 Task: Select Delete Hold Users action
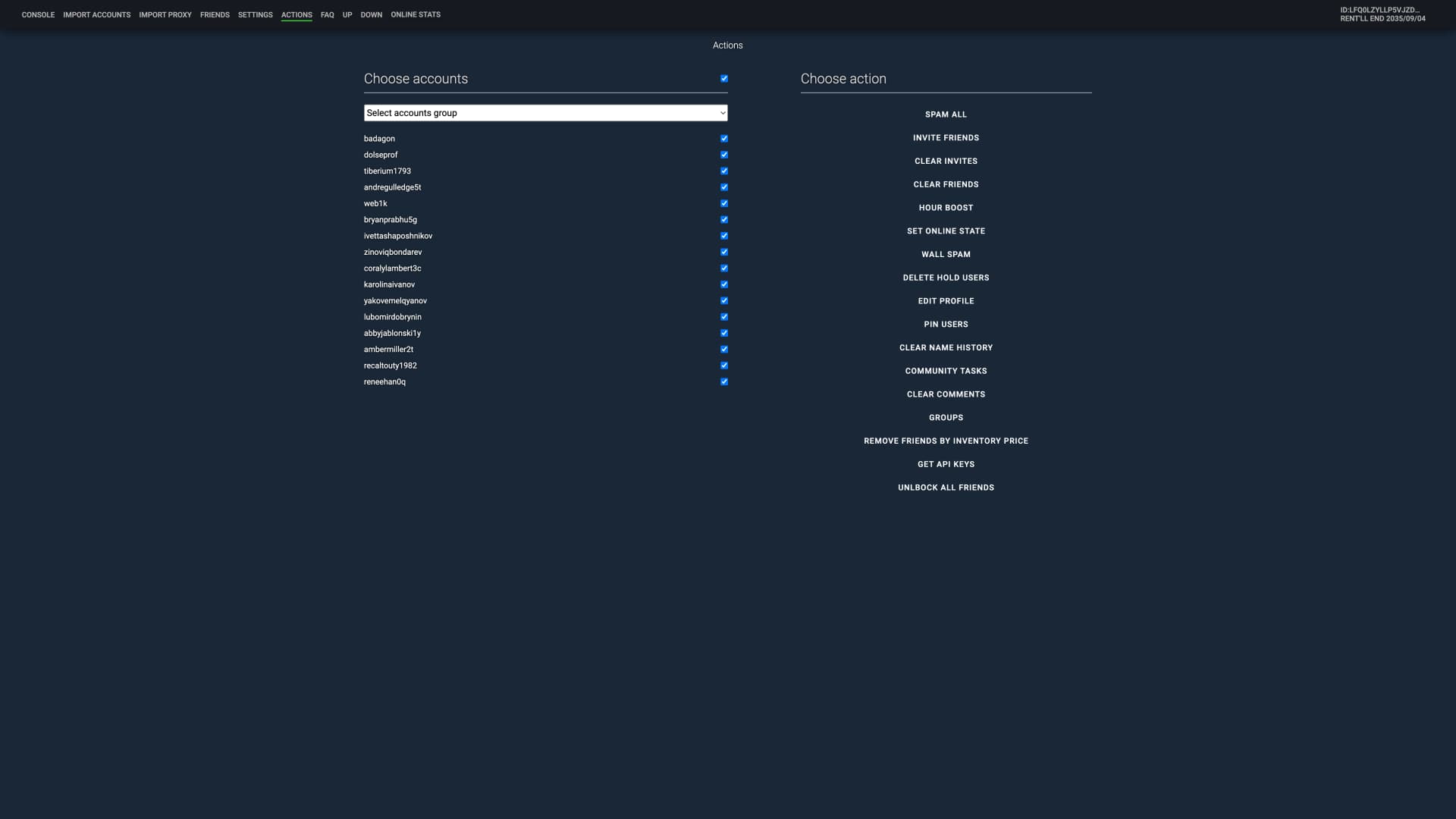[946, 278]
